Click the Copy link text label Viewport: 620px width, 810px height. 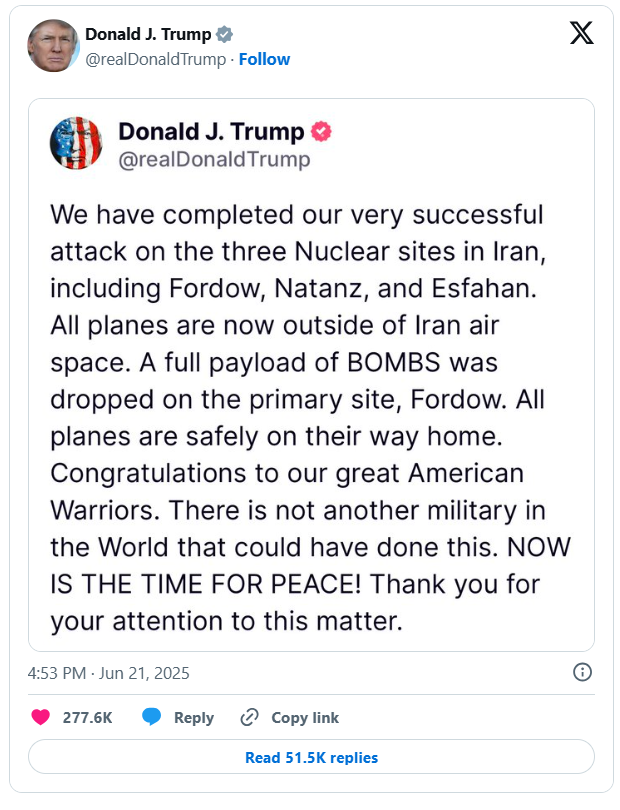tap(305, 717)
